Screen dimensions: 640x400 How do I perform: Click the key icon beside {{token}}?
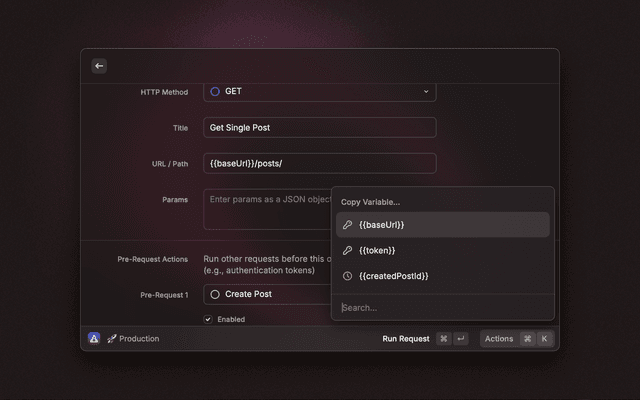coord(347,250)
